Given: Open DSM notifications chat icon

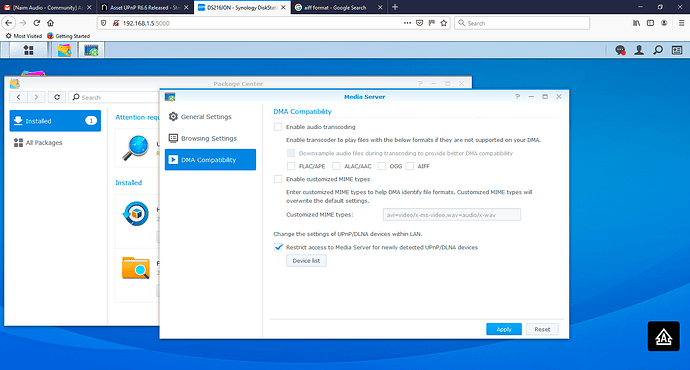Looking at the screenshot, I should [620, 50].
